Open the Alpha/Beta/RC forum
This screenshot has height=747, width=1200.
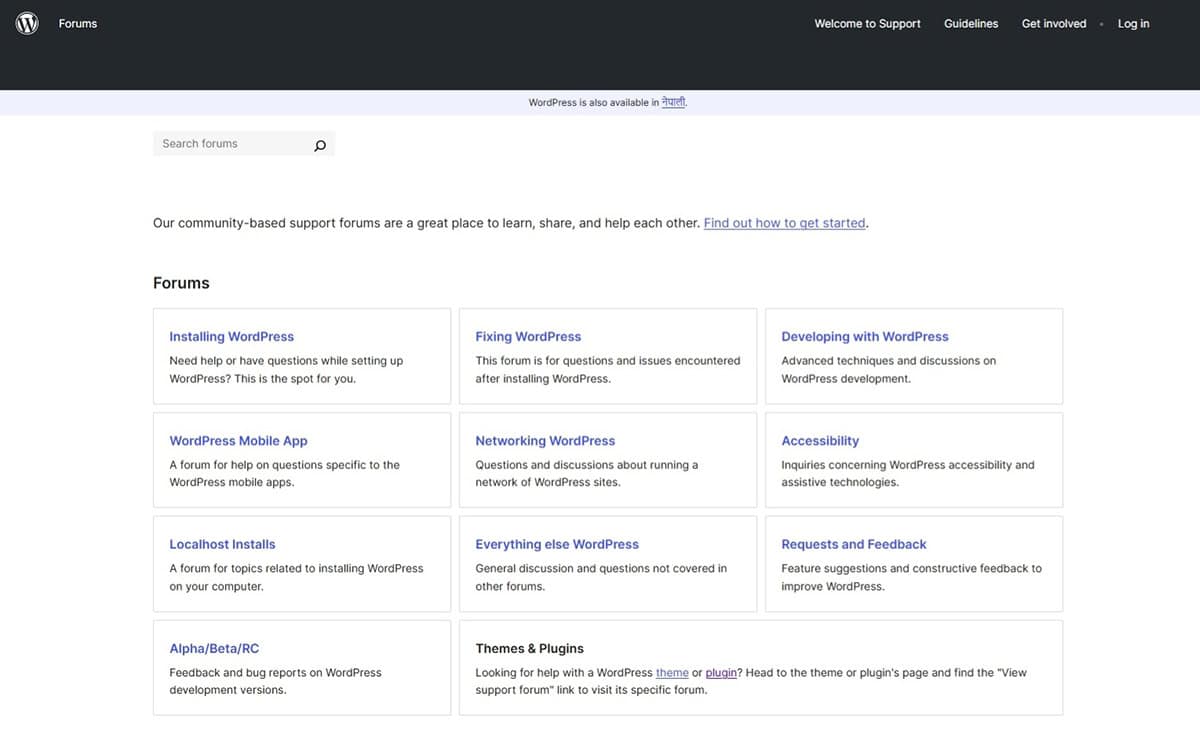pos(214,649)
